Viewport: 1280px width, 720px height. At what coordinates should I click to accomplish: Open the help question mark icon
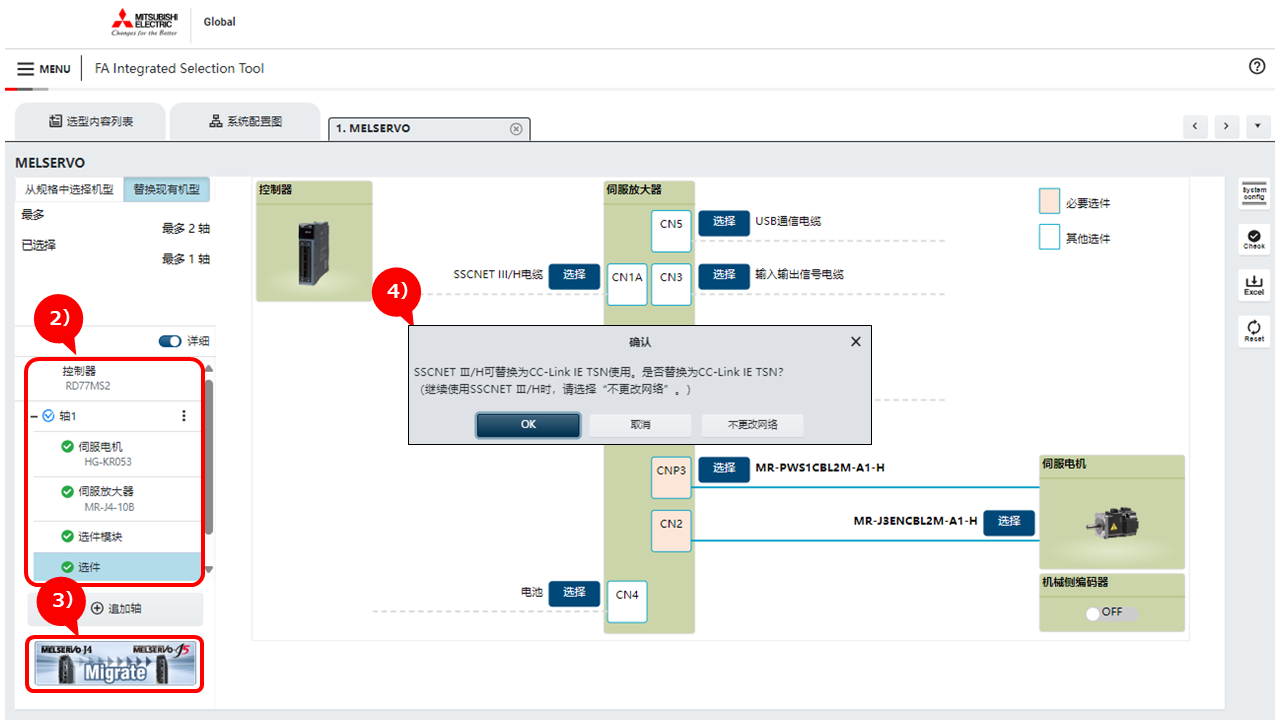click(1257, 67)
